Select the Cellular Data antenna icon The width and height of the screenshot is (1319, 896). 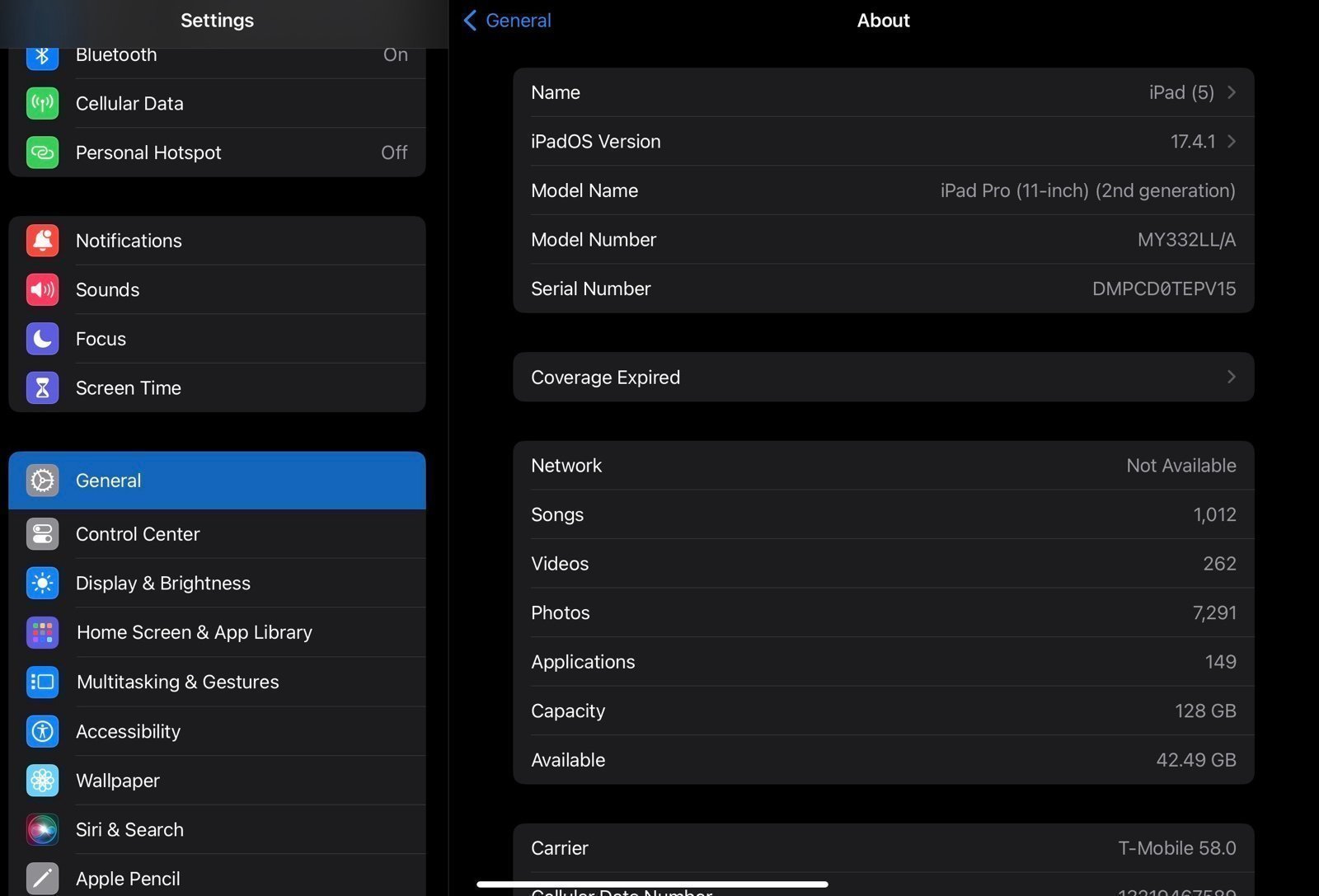[42, 103]
